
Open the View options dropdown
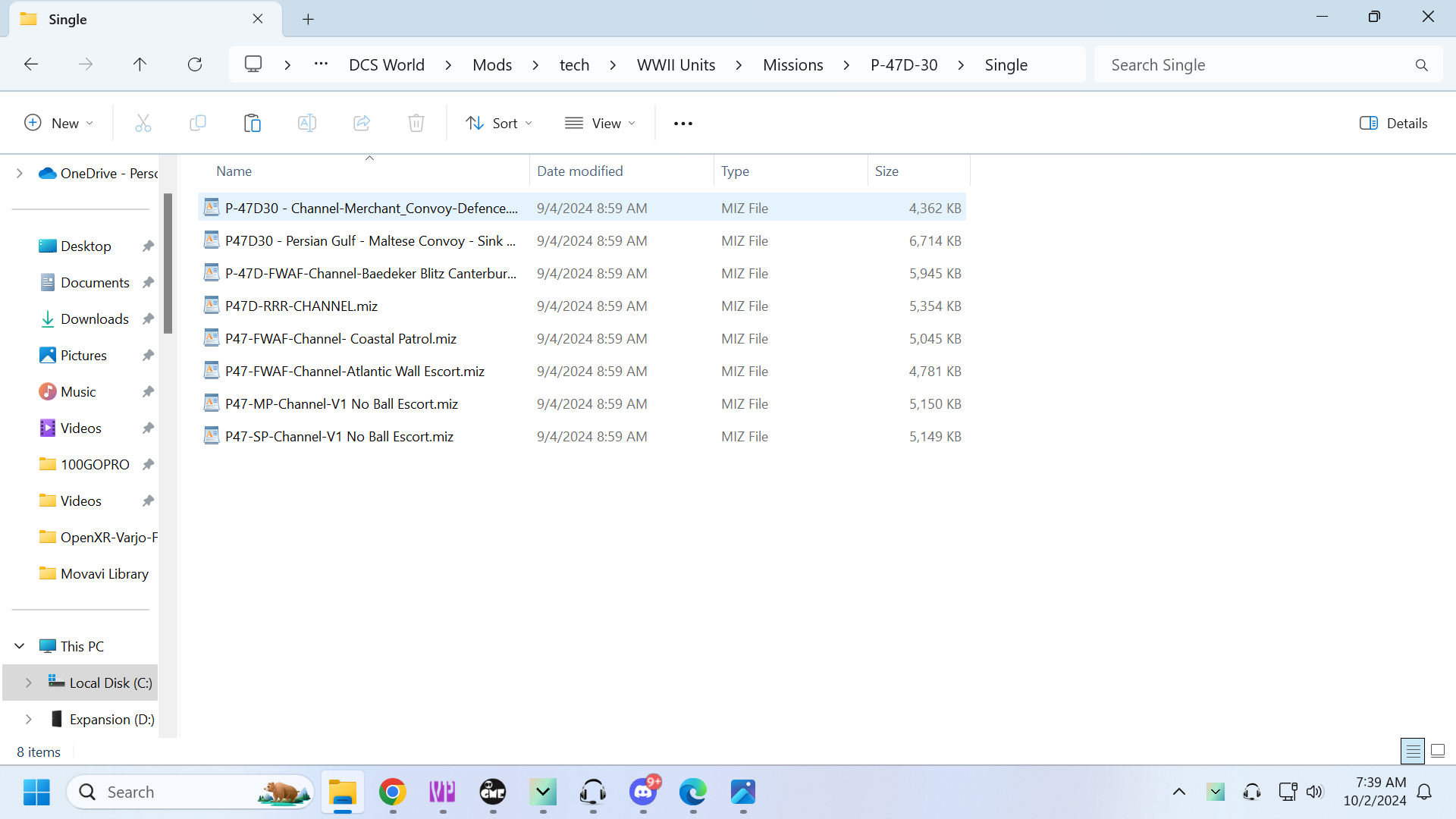tap(600, 123)
